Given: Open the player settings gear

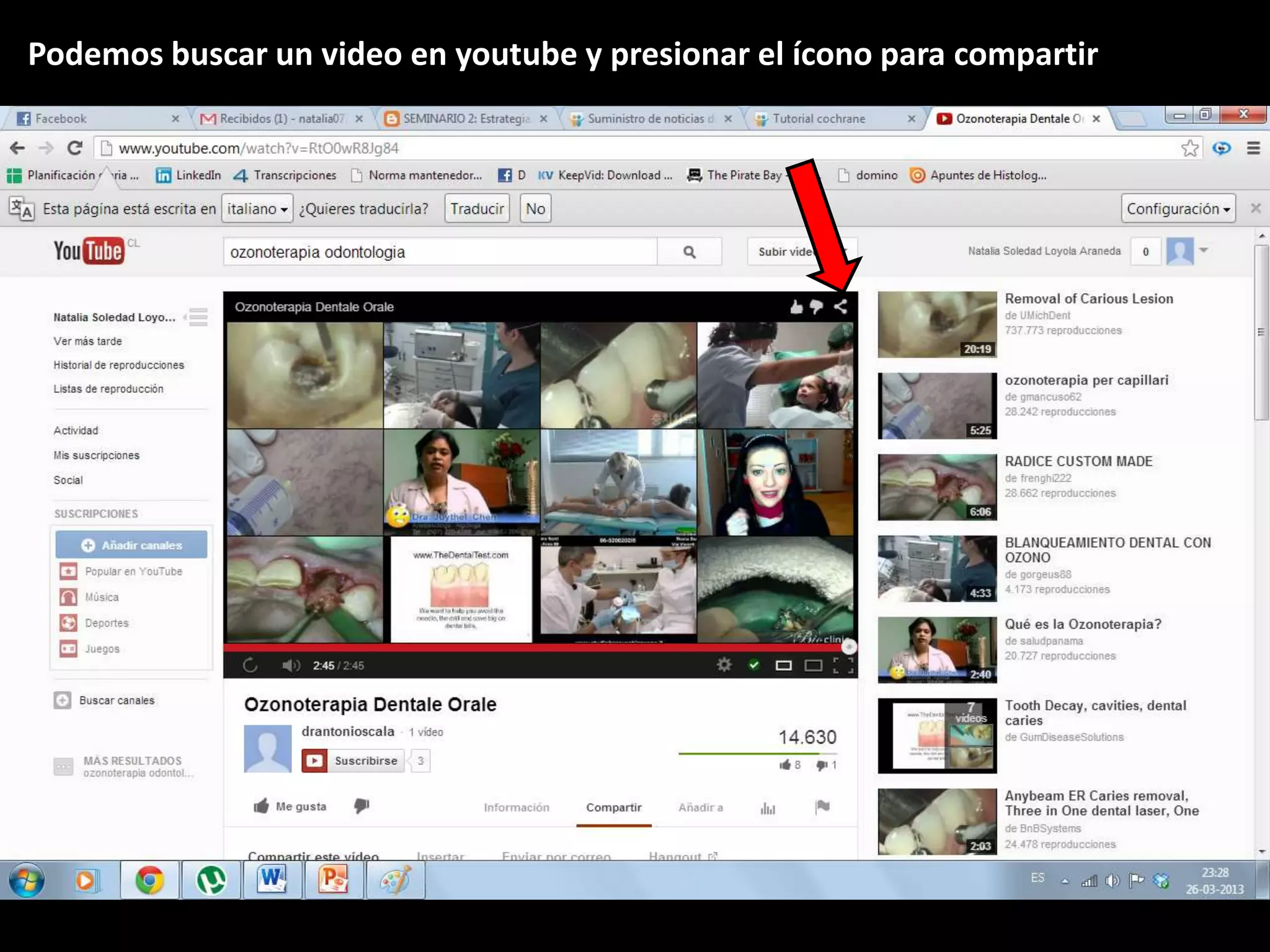Looking at the screenshot, I should pos(724,665).
